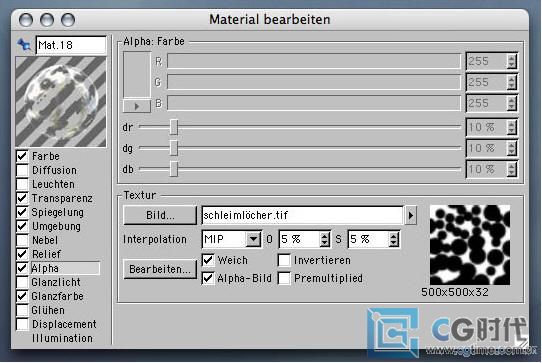The height and width of the screenshot is (363, 542).
Task: Toggle the Umgebung channel checkbox
Action: [x=22, y=226]
